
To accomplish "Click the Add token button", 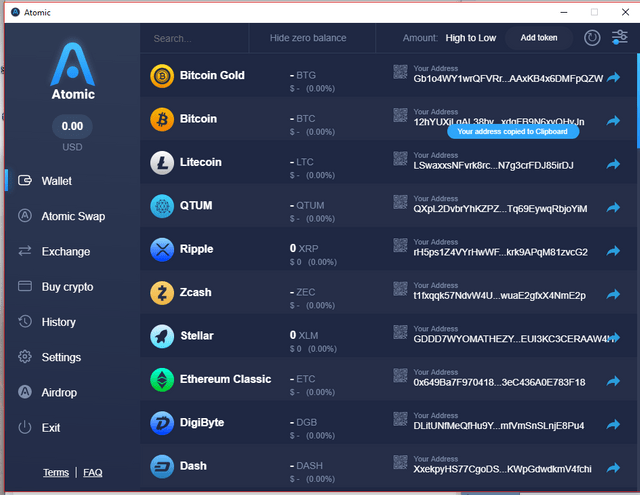I will pyautogui.click(x=539, y=38).
